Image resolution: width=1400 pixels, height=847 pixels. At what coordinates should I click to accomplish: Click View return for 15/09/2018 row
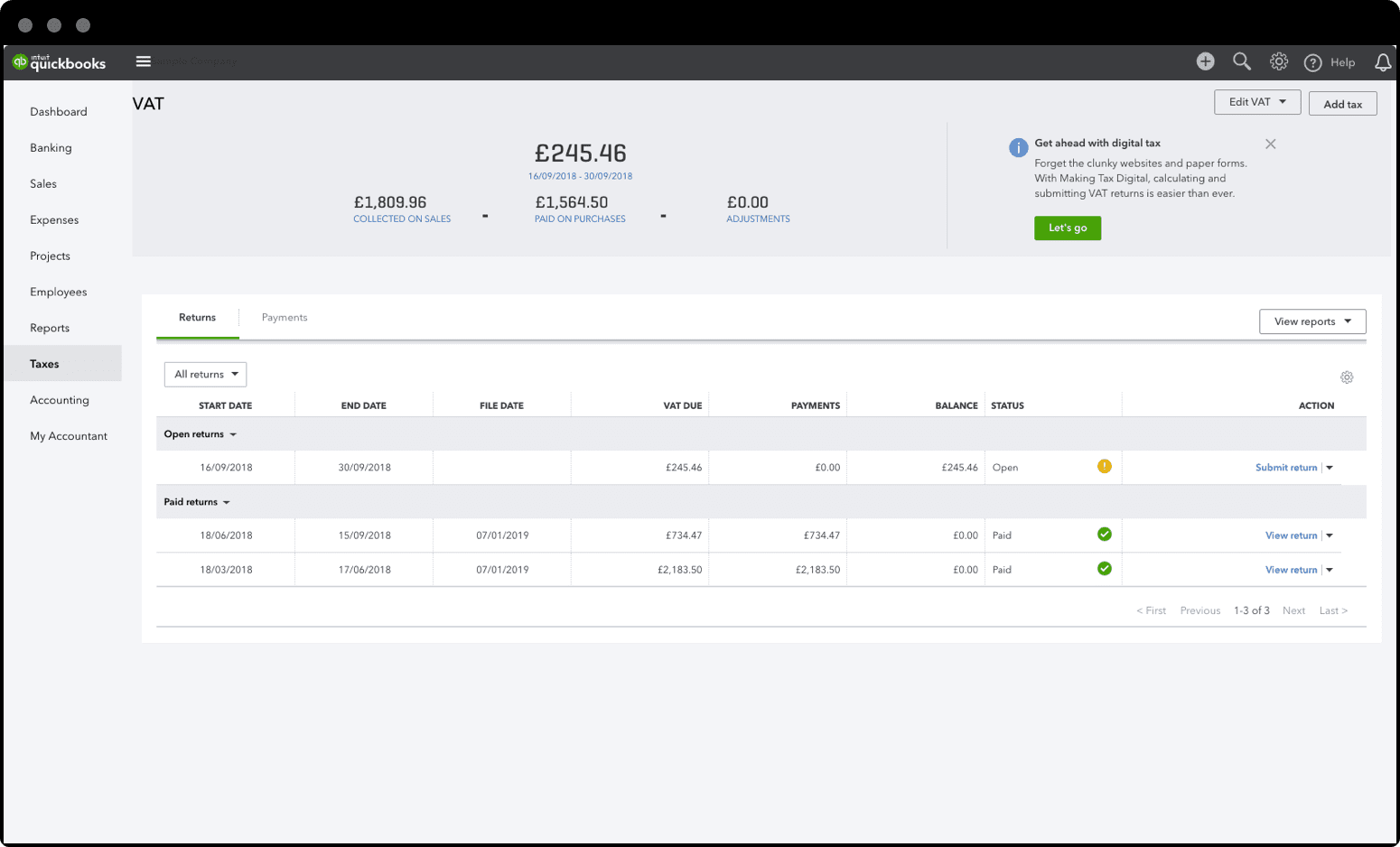(x=1291, y=535)
